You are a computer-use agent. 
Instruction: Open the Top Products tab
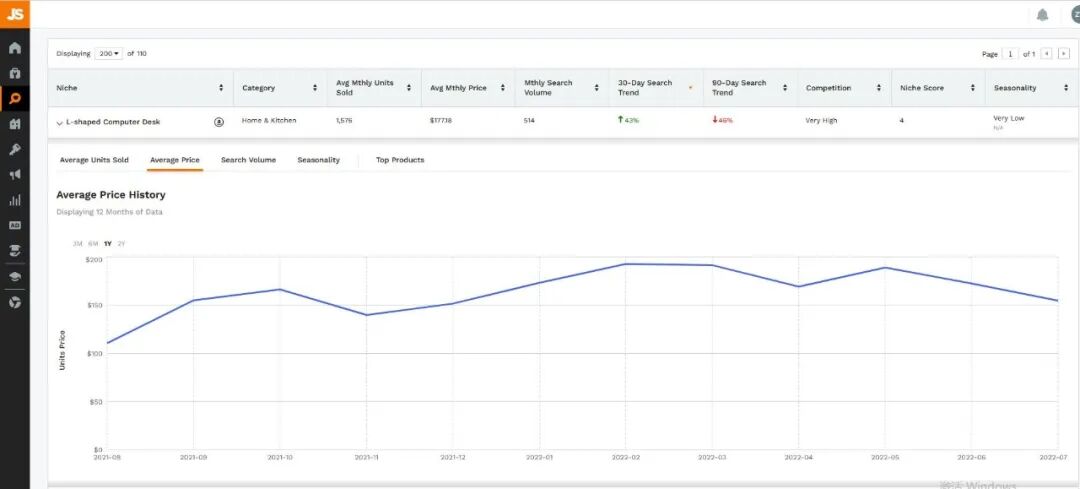(400, 160)
